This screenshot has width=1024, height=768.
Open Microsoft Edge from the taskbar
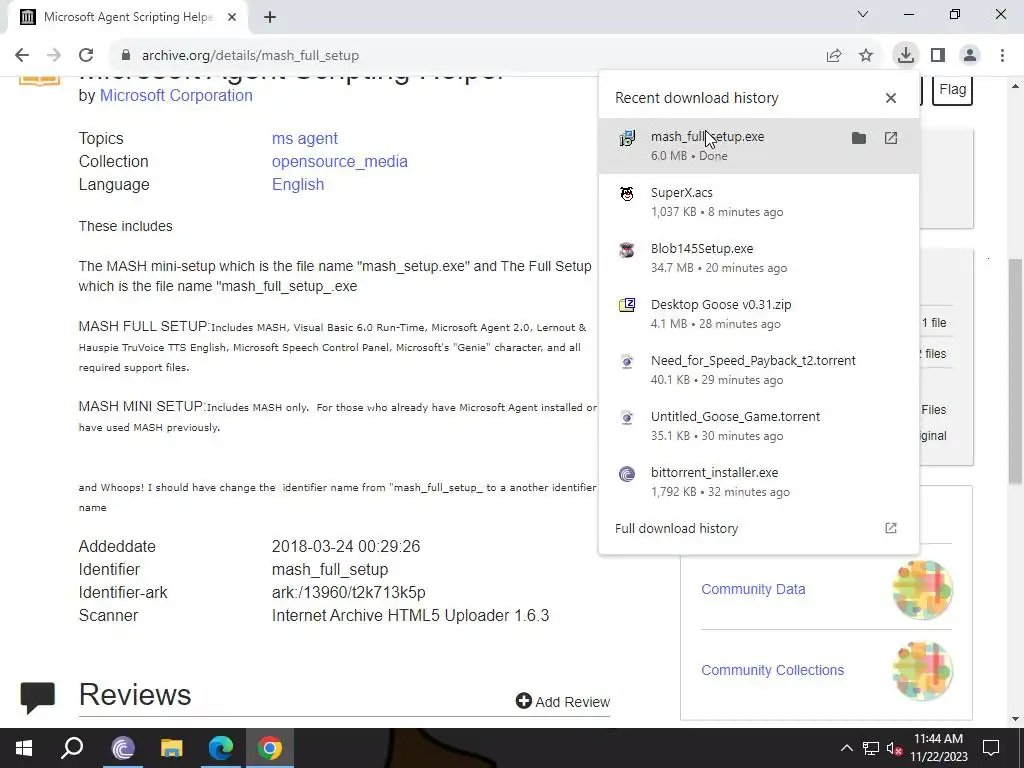click(x=221, y=748)
